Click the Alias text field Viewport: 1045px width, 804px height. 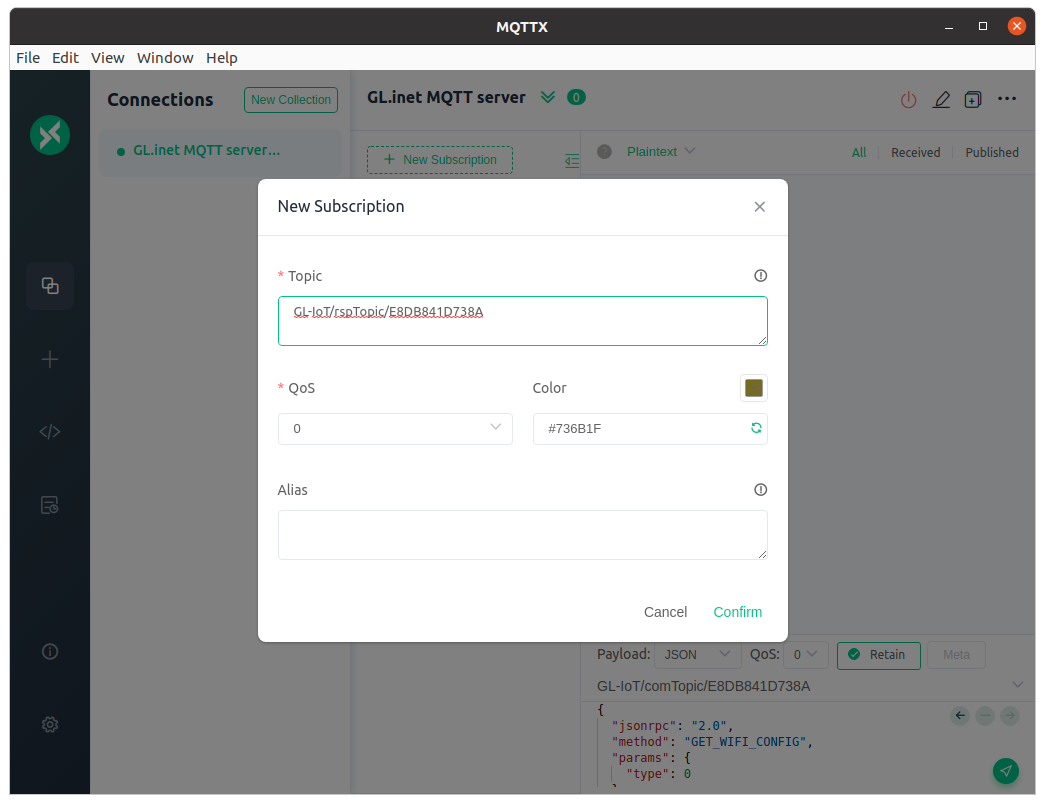click(x=522, y=535)
